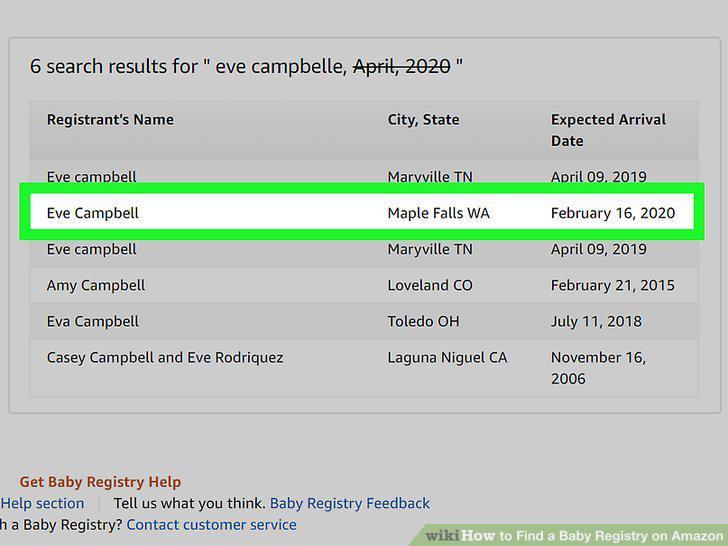Screen dimensions: 728x546
Task: Click the Expected Arrival Date column header
Action: 608,130
